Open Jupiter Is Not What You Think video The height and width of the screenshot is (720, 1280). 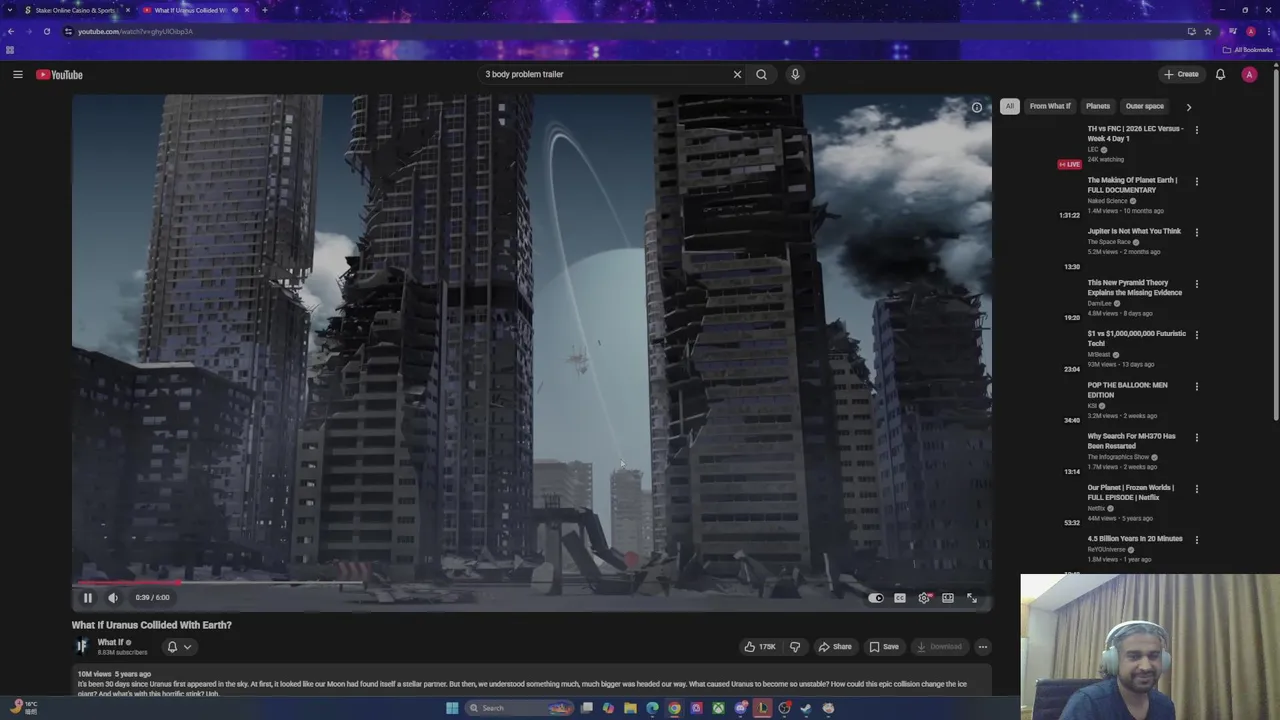pyautogui.click(x=1134, y=231)
